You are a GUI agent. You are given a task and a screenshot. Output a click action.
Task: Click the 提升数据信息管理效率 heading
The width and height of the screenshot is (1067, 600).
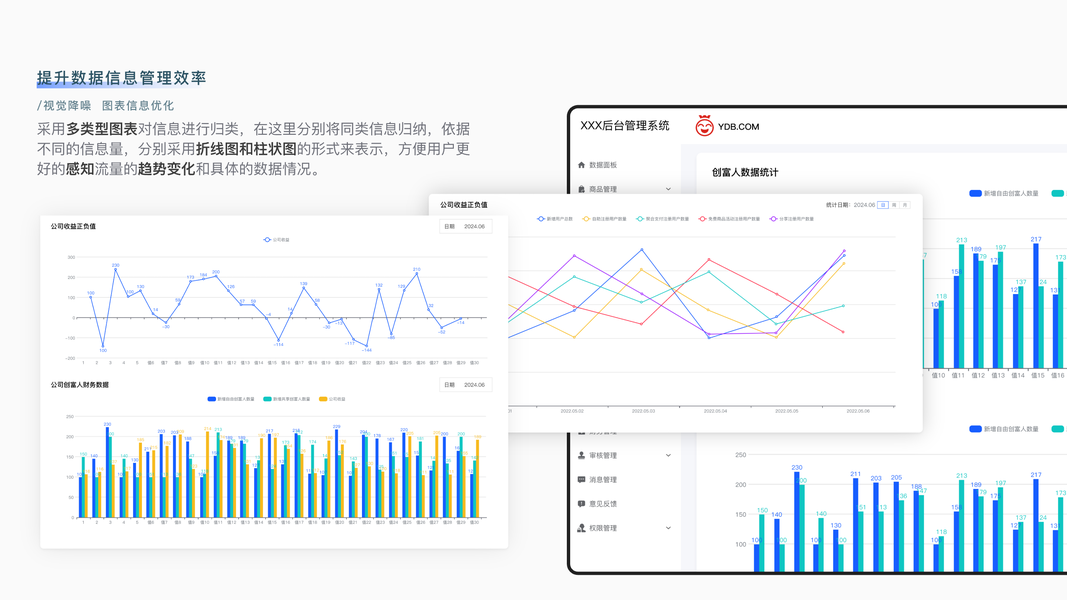tap(121, 78)
